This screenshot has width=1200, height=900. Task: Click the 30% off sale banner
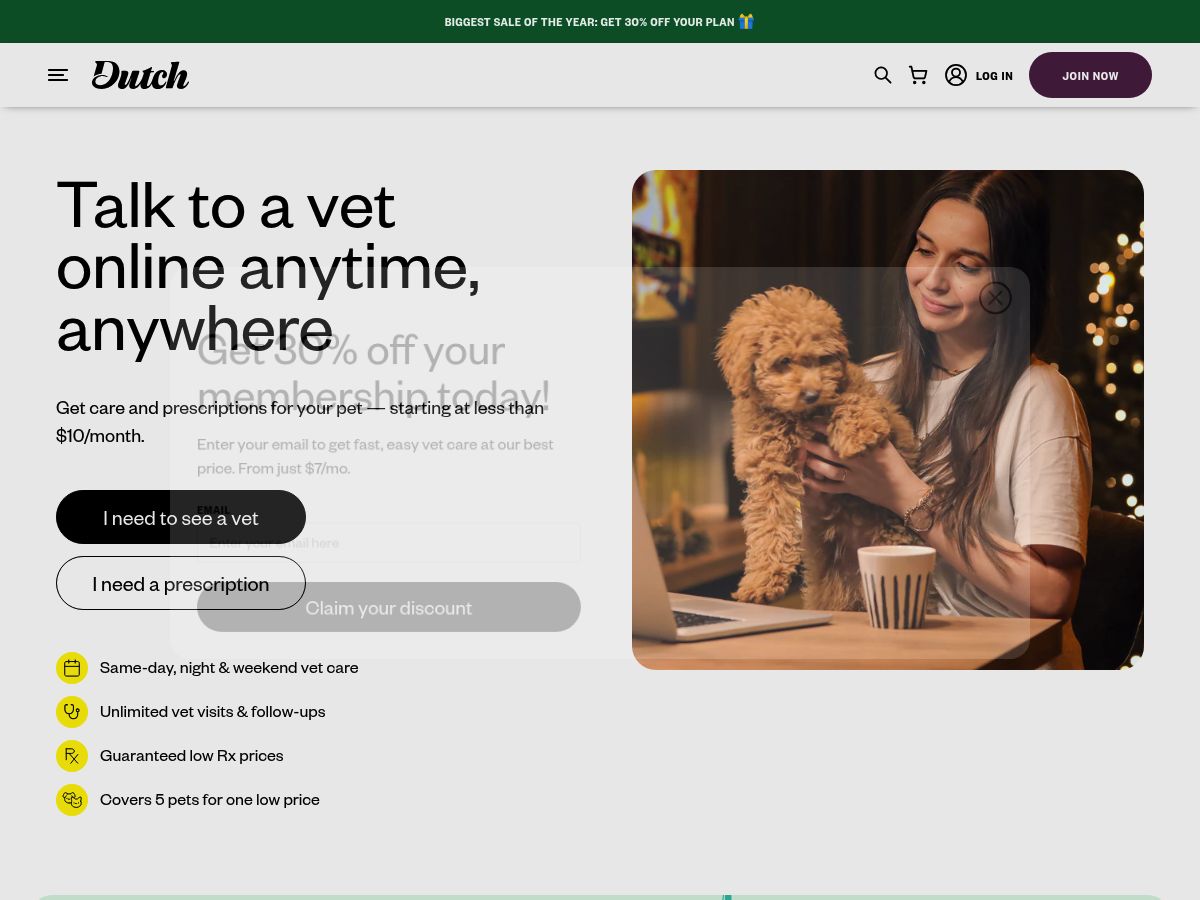click(x=600, y=21)
